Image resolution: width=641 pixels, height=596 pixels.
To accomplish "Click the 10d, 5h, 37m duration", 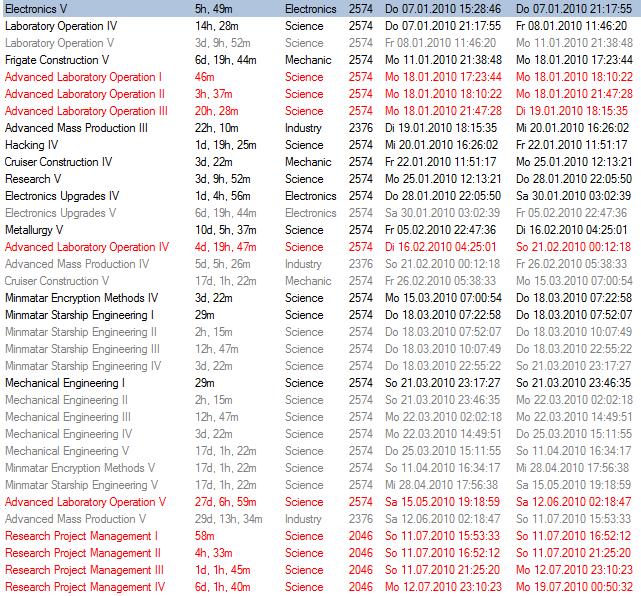I will pyautogui.click(x=225, y=230).
